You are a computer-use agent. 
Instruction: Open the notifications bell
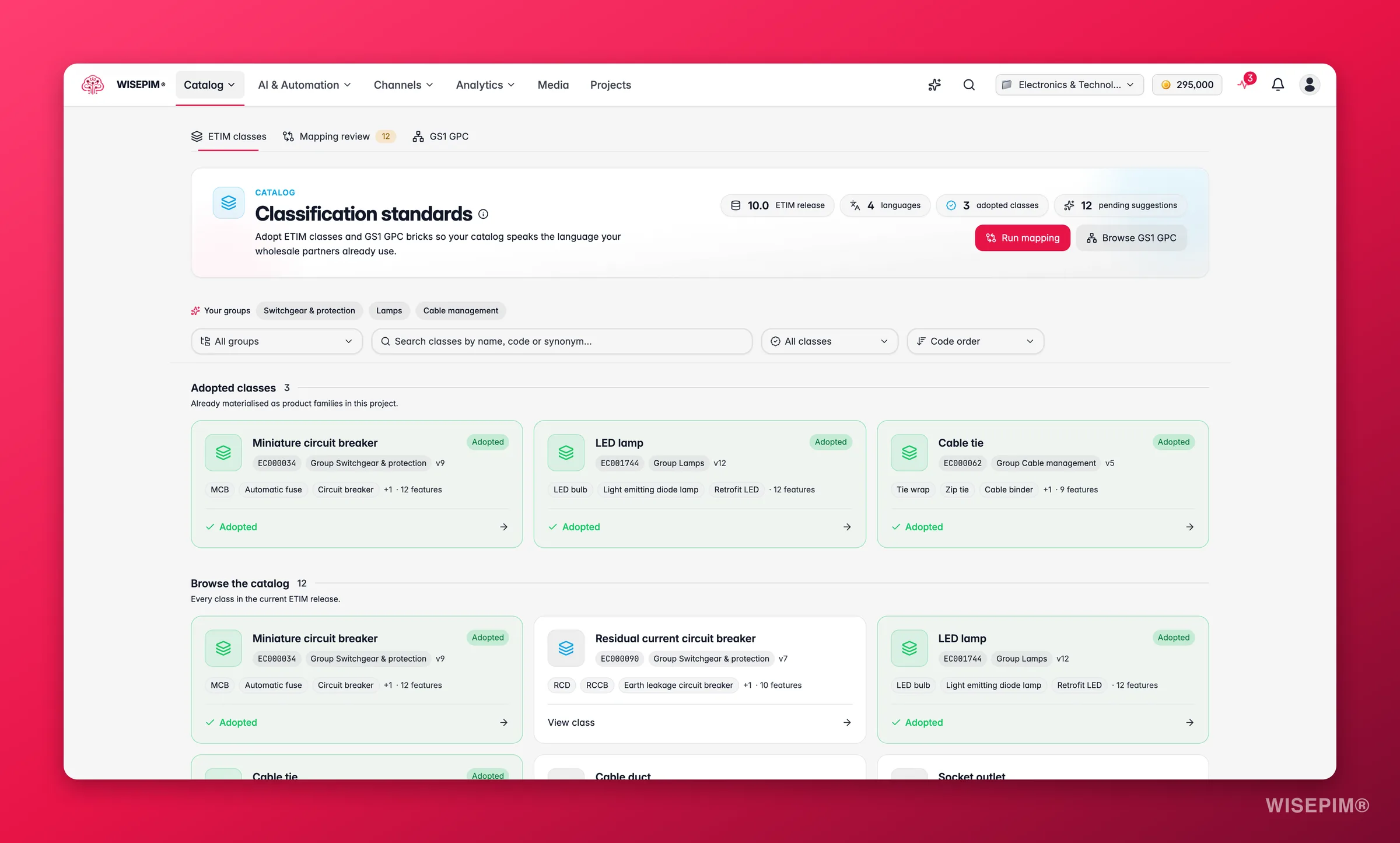[x=1278, y=85]
